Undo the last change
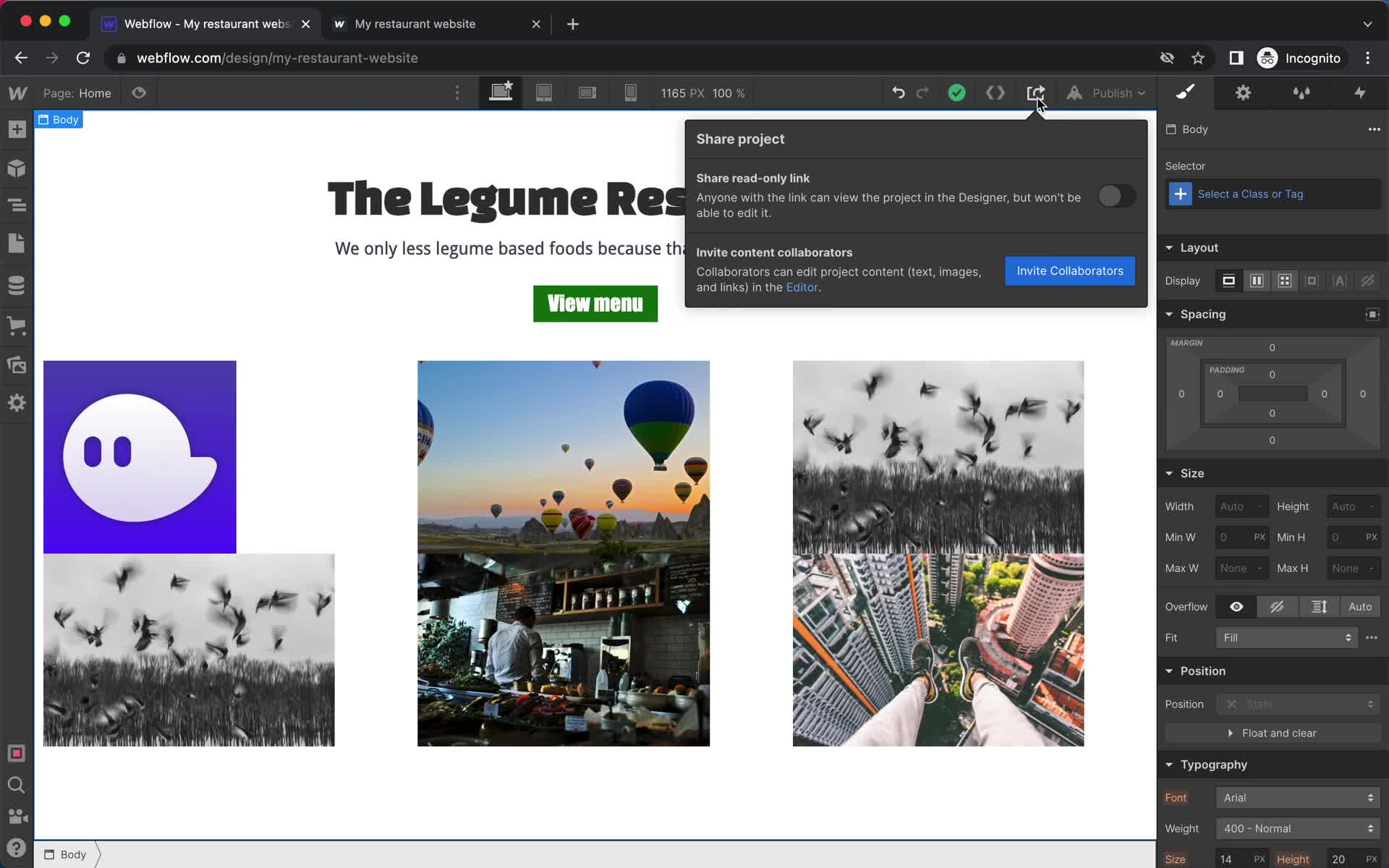Screen dimensions: 1389x868 coord(899,93)
